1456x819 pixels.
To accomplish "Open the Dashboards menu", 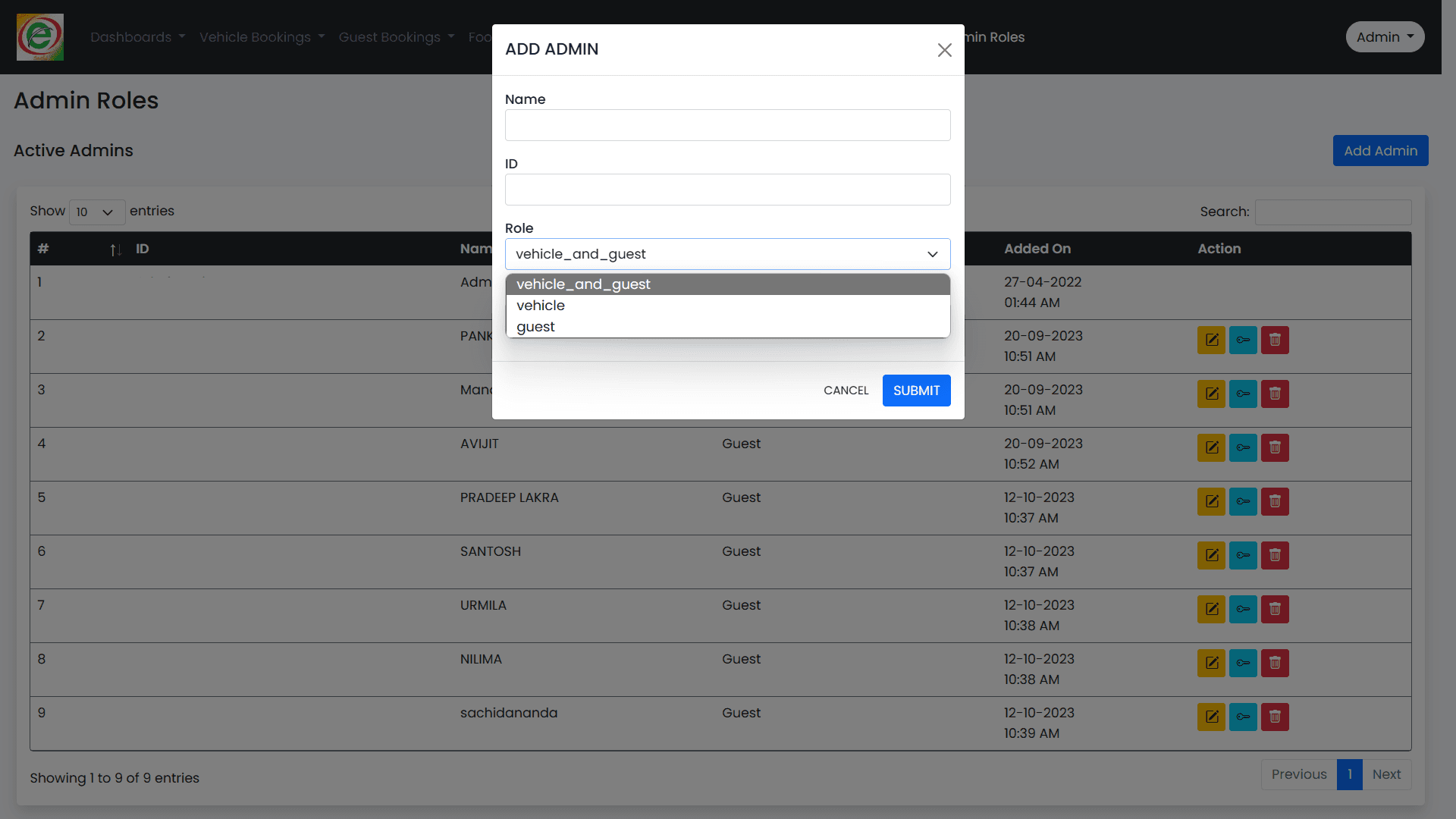I will pos(136,36).
